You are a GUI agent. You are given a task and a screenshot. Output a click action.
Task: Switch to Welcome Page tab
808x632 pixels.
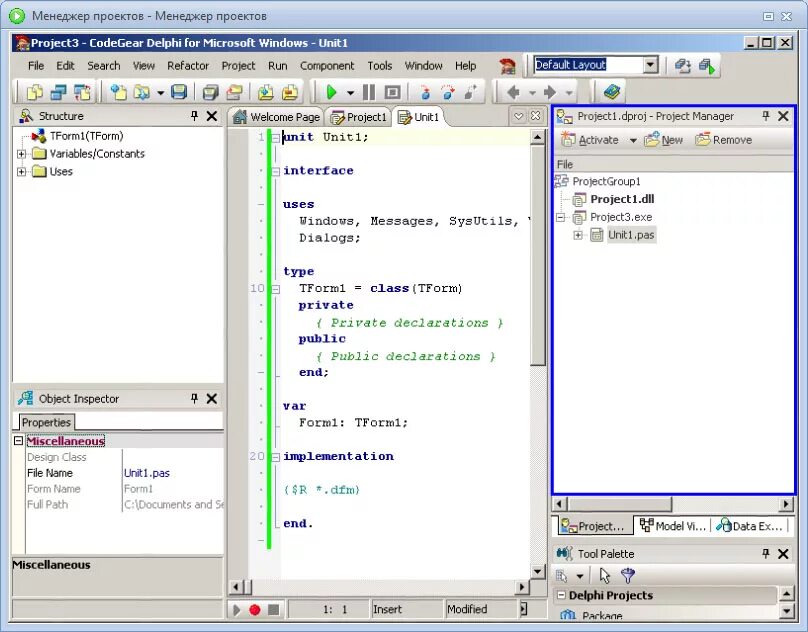pyautogui.click(x=276, y=117)
